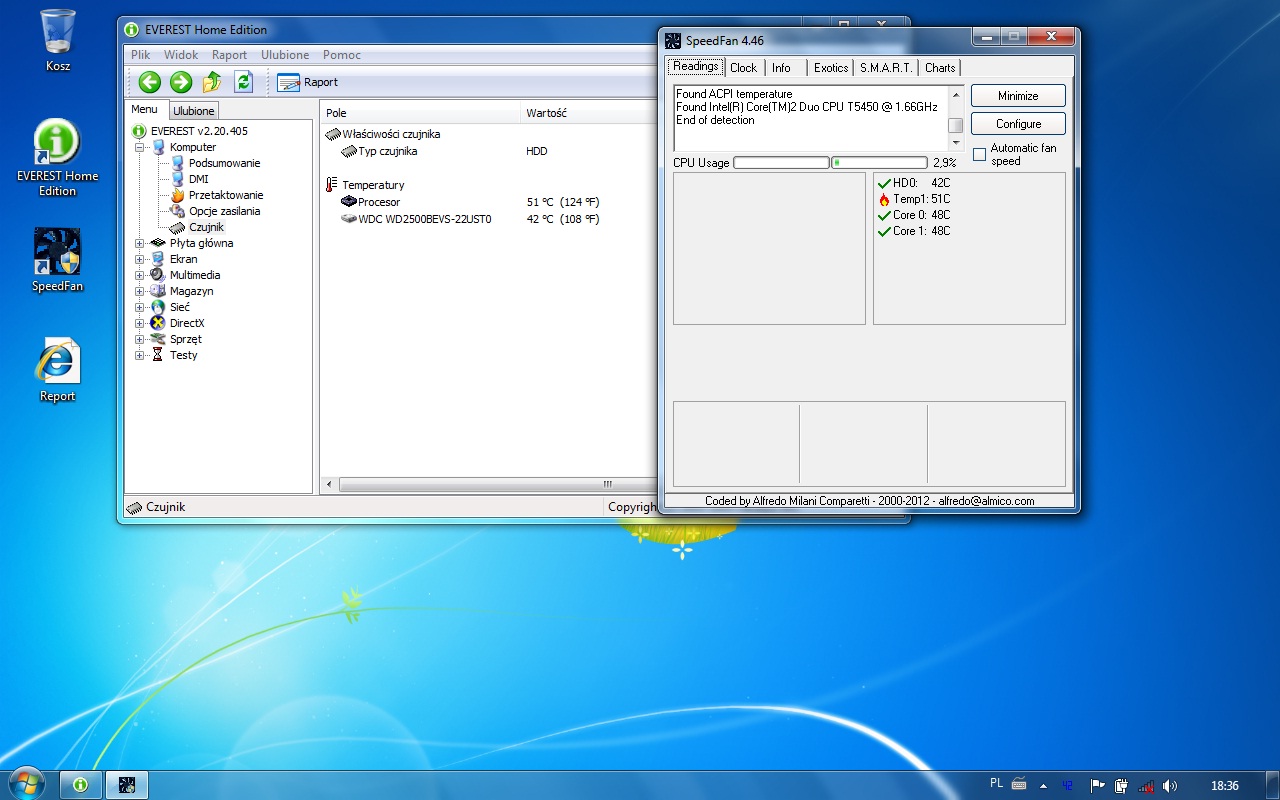Open the Ulubione menu in EVEREST
The height and width of the screenshot is (800, 1280).
(285, 55)
